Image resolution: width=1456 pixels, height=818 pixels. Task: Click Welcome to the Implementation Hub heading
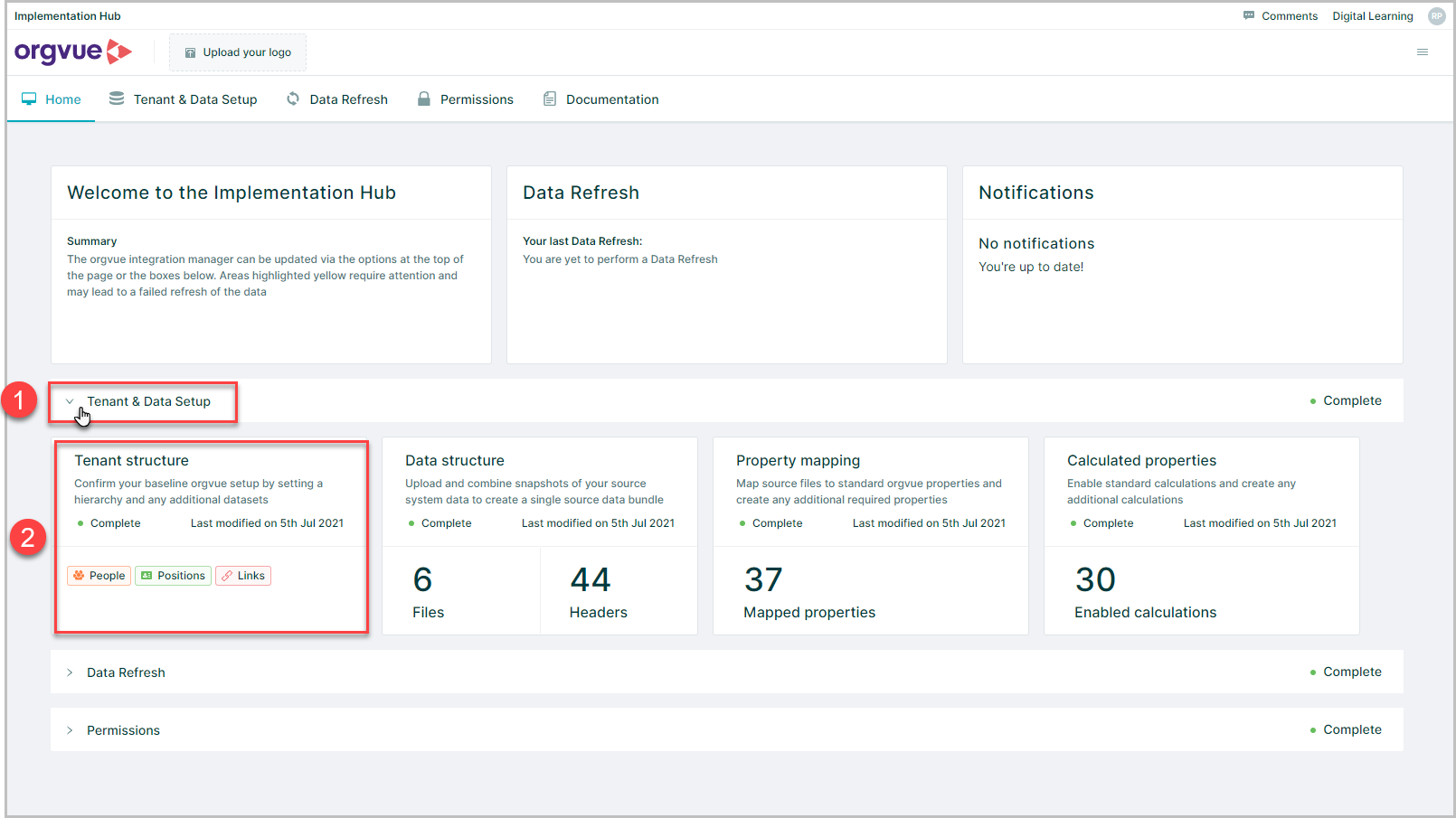(232, 193)
